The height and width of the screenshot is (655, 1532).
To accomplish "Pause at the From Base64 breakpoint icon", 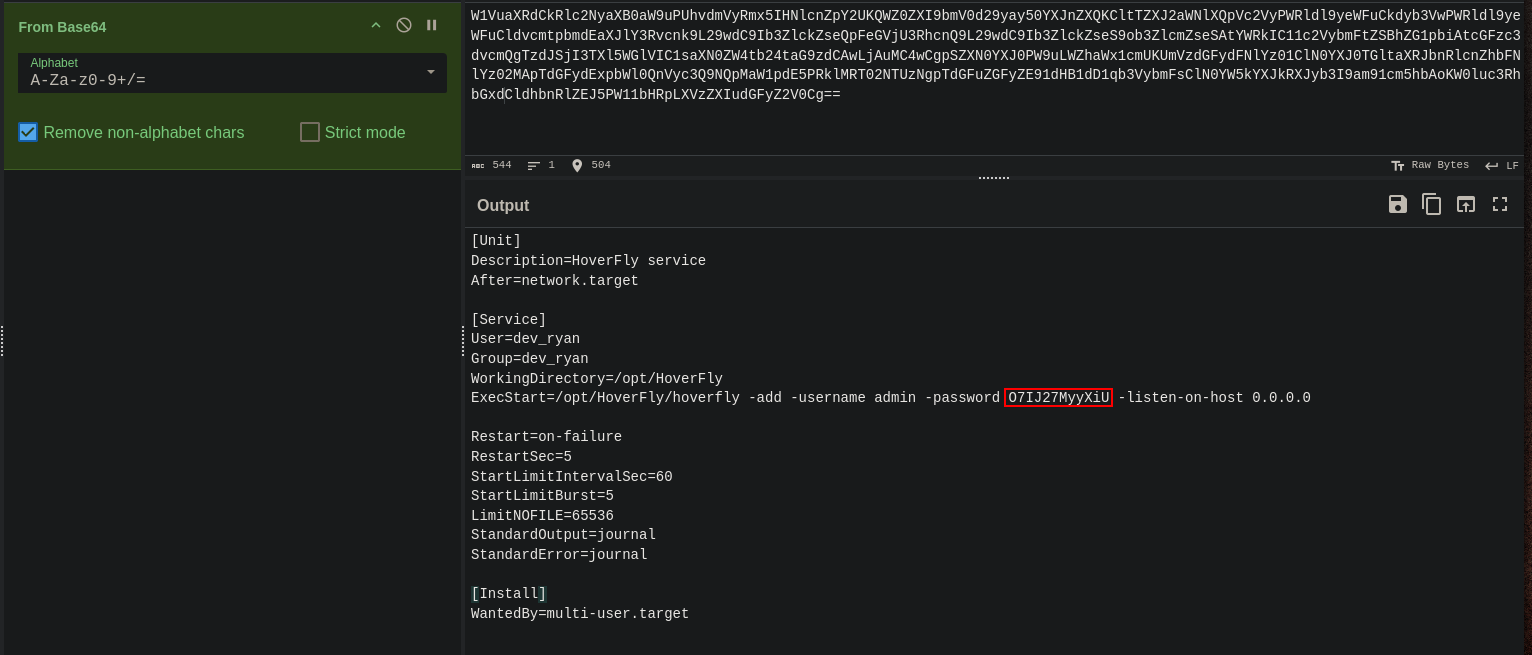I will click(432, 25).
